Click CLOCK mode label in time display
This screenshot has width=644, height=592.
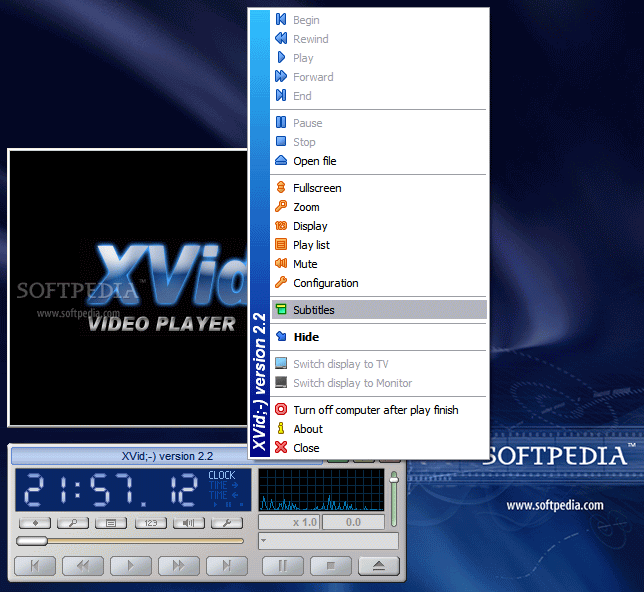222,475
